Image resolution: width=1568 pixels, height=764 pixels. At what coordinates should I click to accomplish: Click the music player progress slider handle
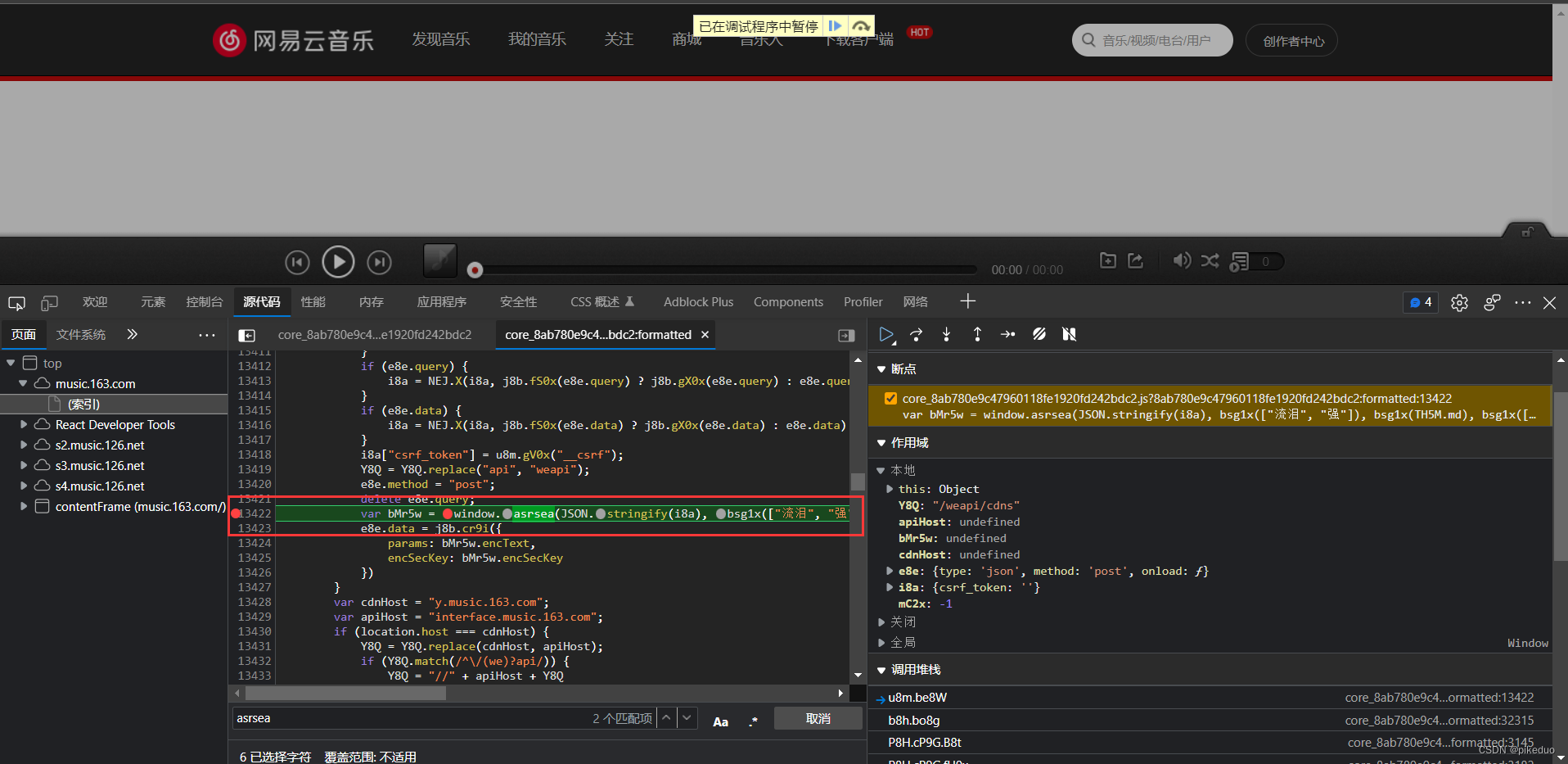click(475, 269)
